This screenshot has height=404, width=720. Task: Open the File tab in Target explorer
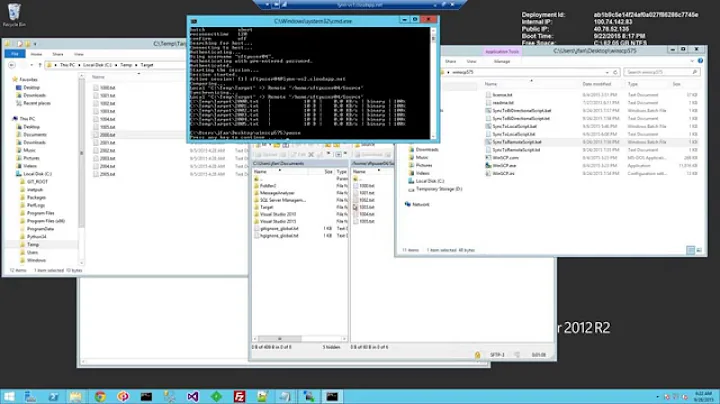15,54
